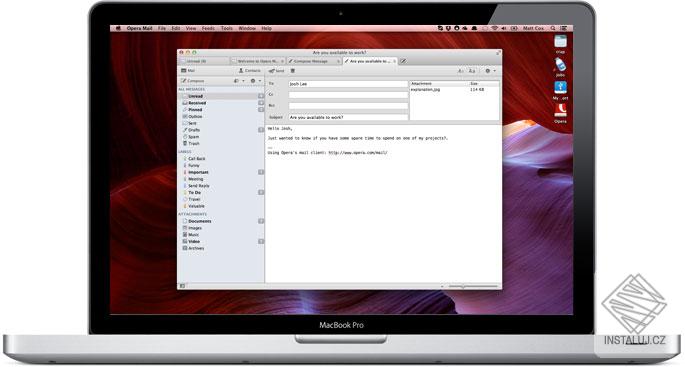Screen dimensions: 685x367
Task: Show Video attachments
Action: tap(221, 241)
